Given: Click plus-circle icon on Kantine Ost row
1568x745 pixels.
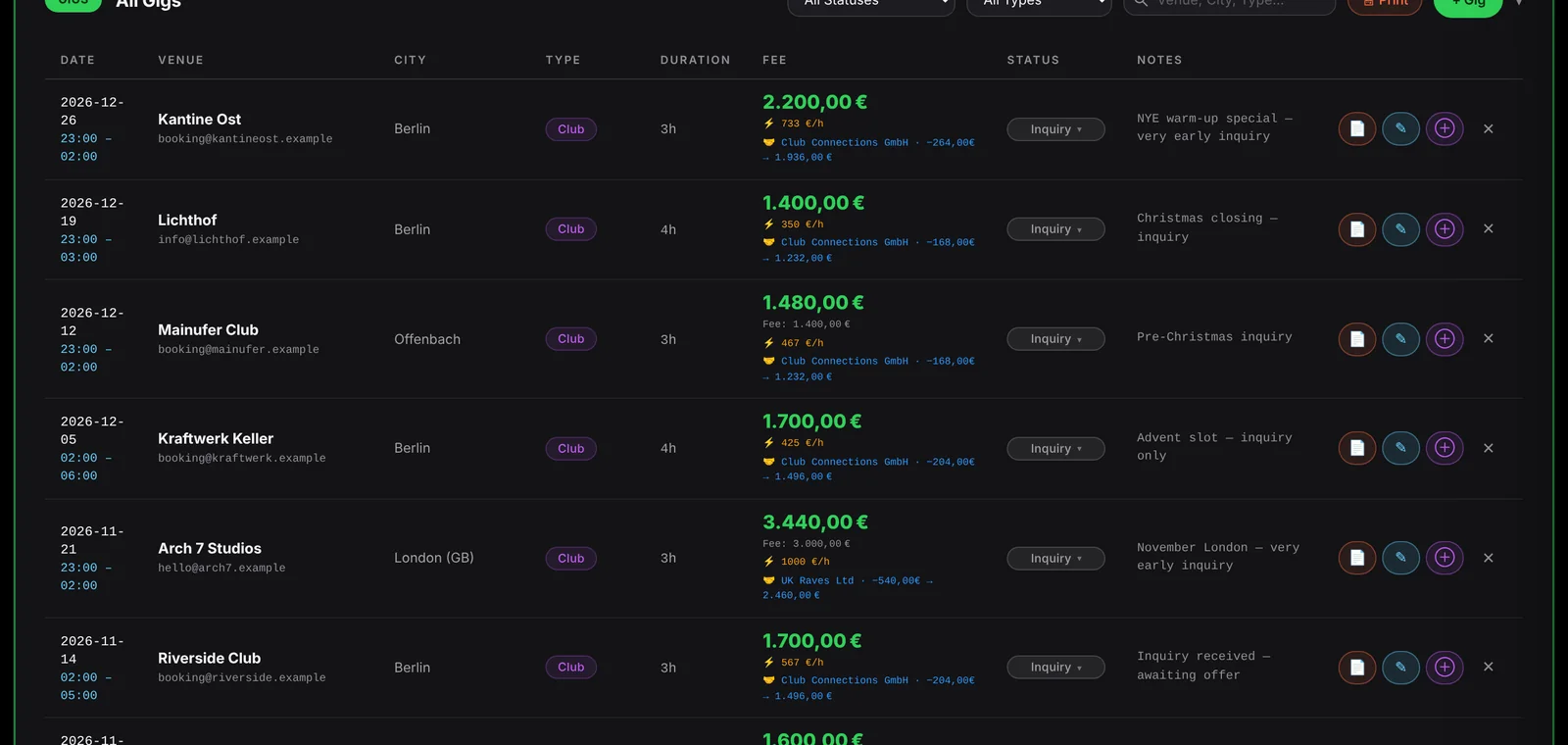Looking at the screenshot, I should (1445, 128).
